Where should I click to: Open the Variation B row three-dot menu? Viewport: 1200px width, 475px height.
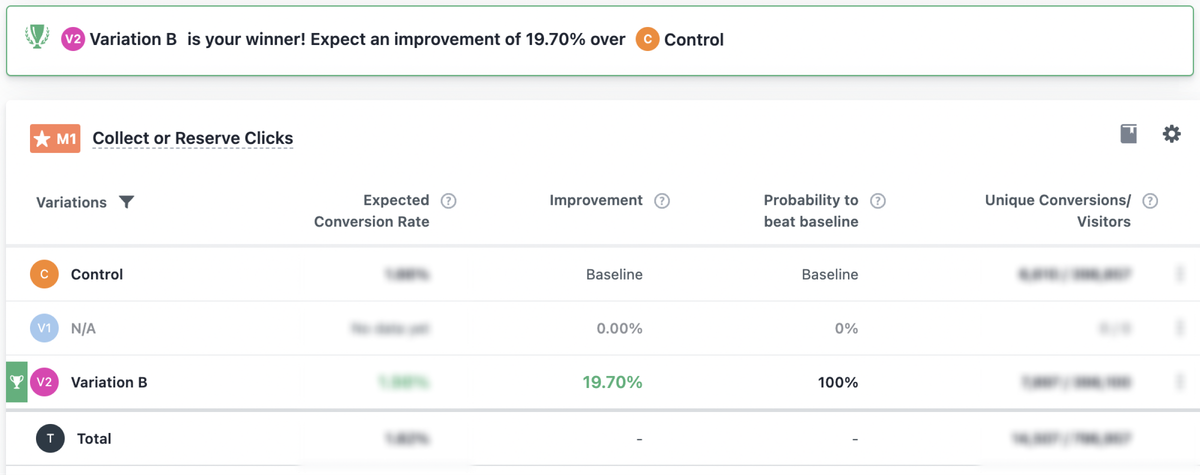coord(1181,382)
